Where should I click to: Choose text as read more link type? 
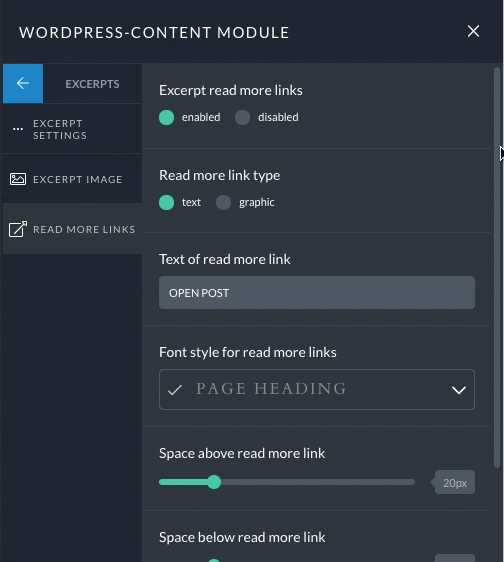[166, 203]
